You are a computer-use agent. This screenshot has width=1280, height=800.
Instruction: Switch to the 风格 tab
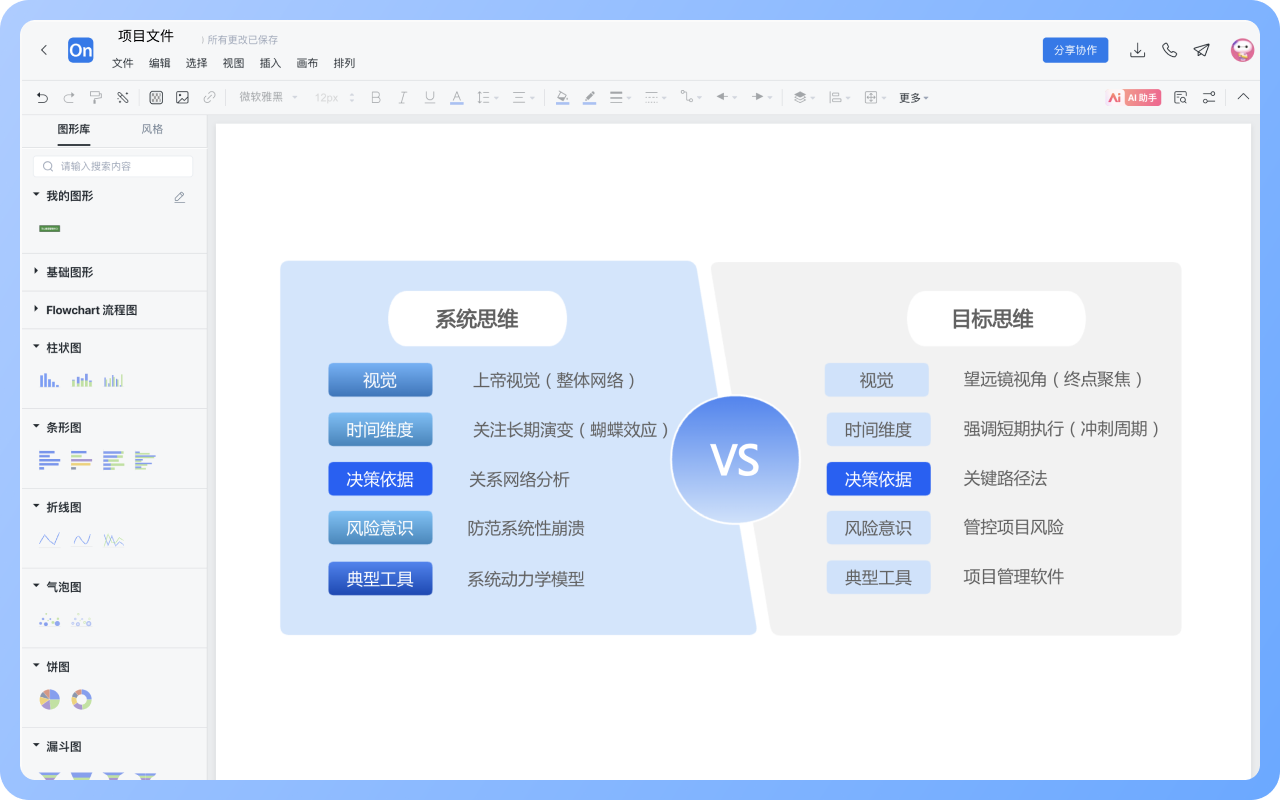[152, 130]
